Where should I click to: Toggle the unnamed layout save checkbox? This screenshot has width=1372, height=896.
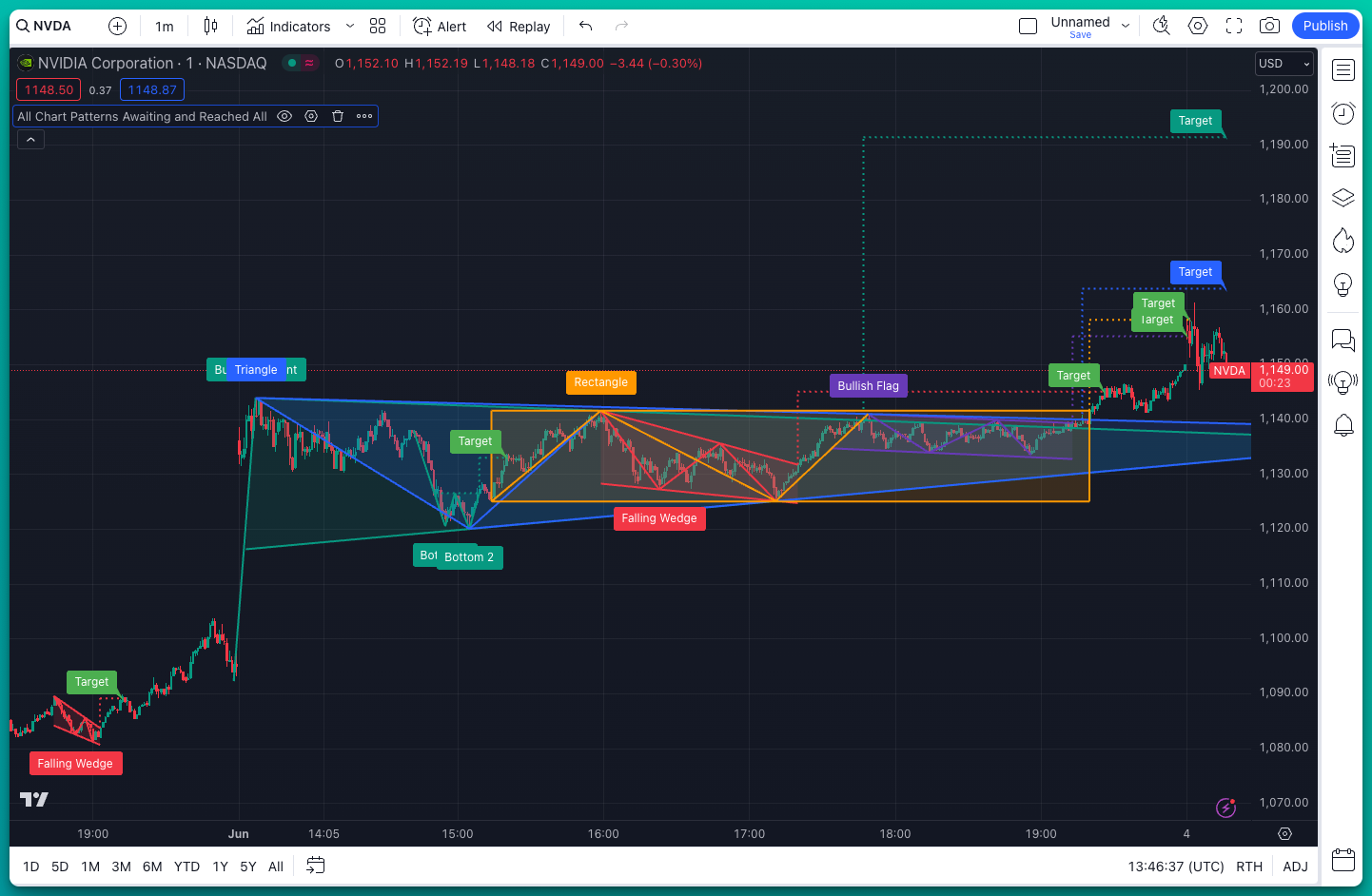(1028, 26)
